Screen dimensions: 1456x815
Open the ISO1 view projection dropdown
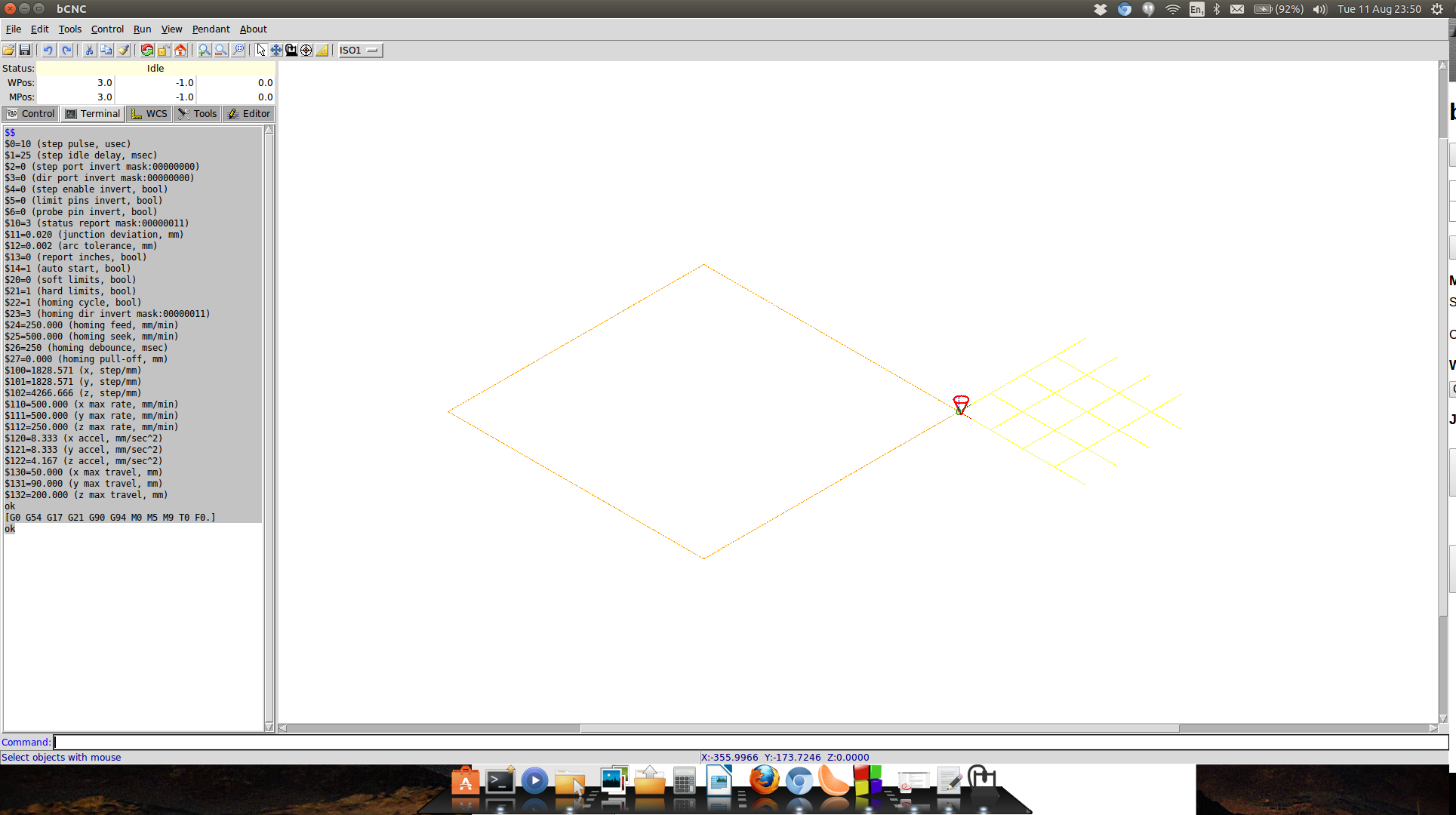360,50
